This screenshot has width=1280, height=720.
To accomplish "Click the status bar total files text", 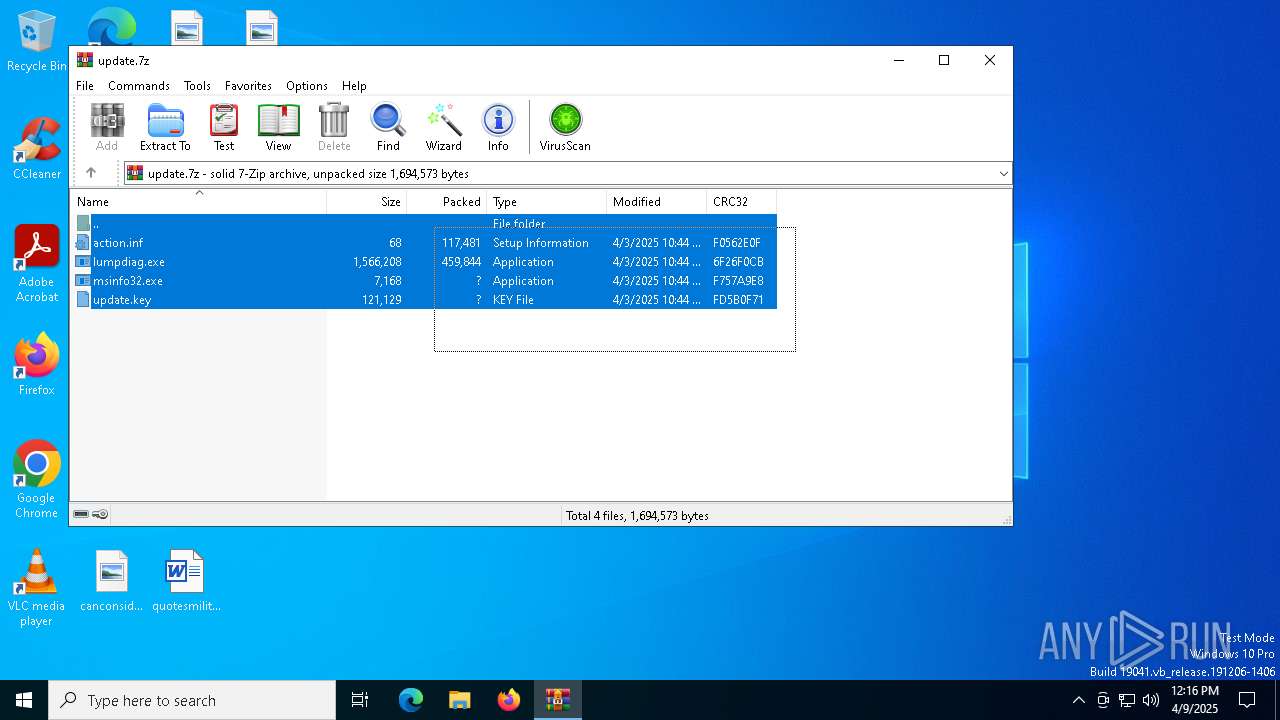I will [x=637, y=516].
